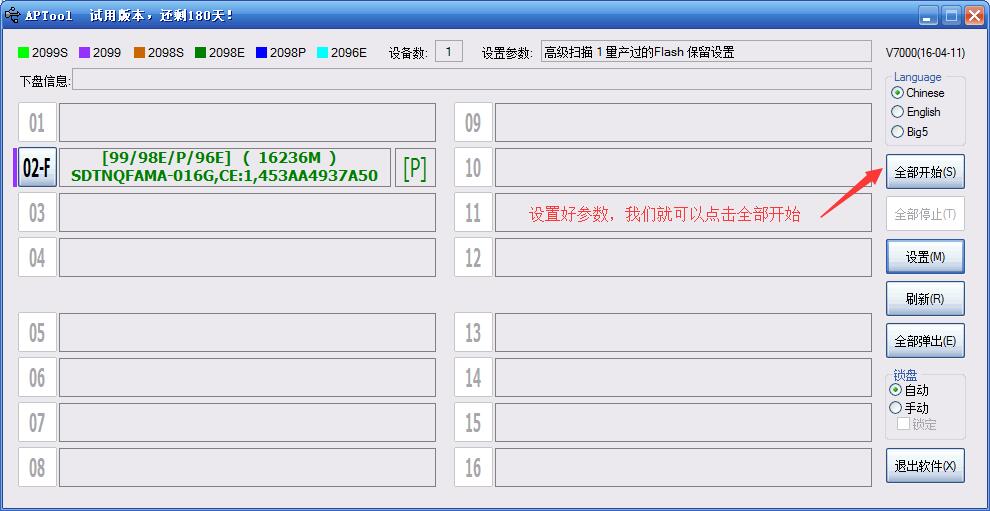Viewport: 990px width, 511px height.
Task: Click the V7000(16-04-11) version text
Action: [x=925, y=53]
